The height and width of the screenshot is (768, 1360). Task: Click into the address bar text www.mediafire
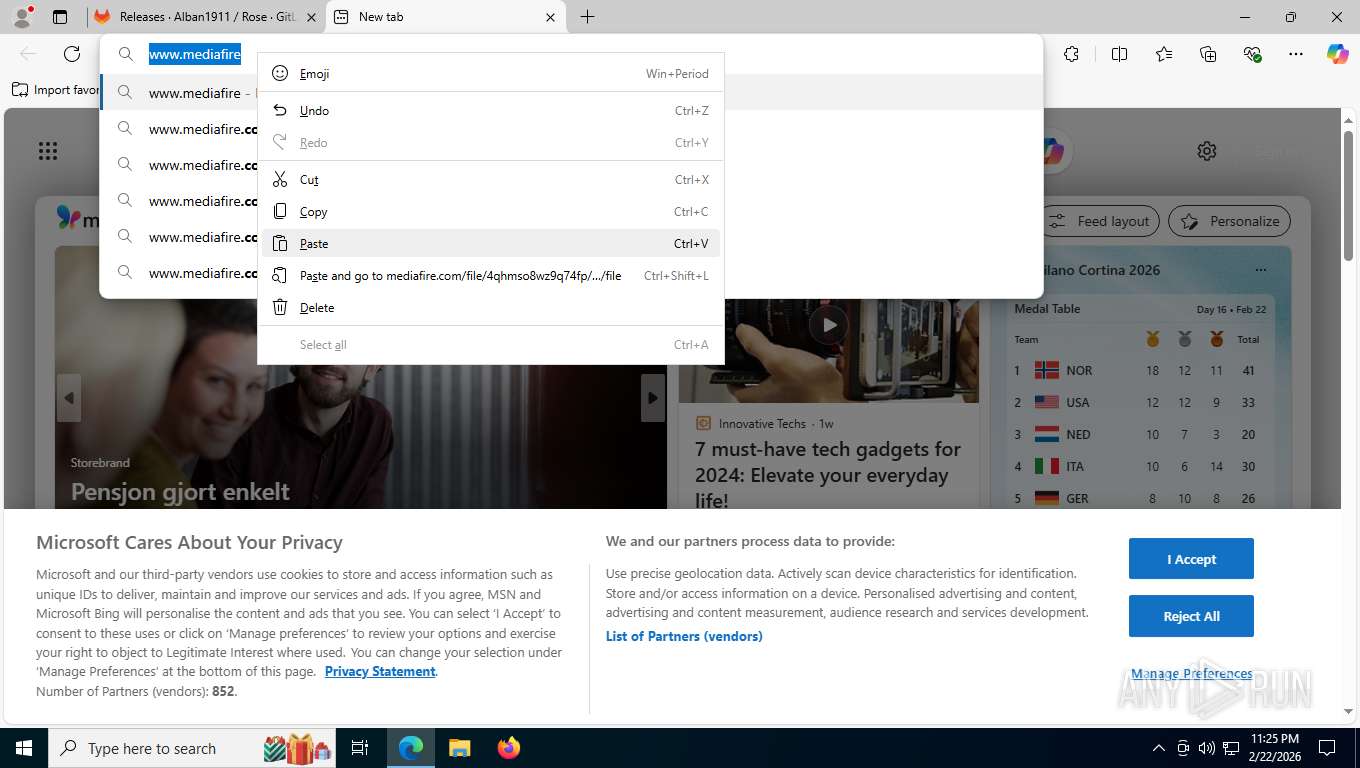pos(195,54)
